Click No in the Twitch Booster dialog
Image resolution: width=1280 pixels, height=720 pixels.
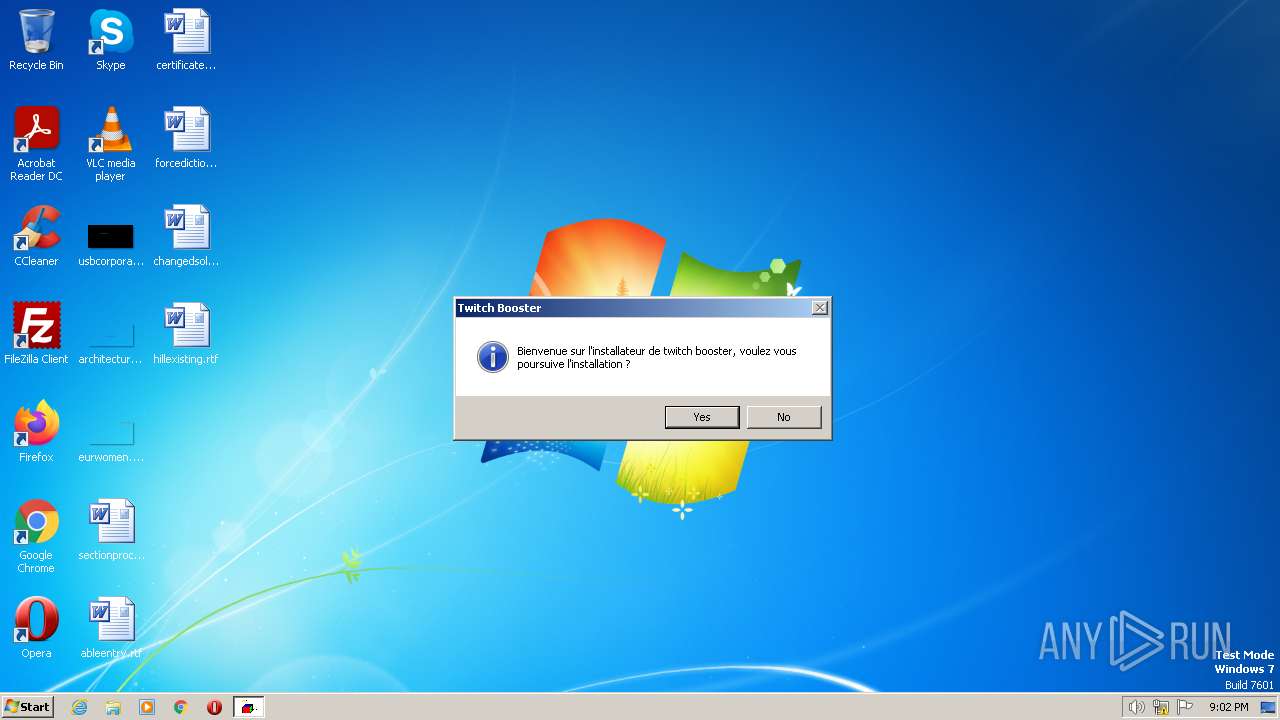pos(784,417)
